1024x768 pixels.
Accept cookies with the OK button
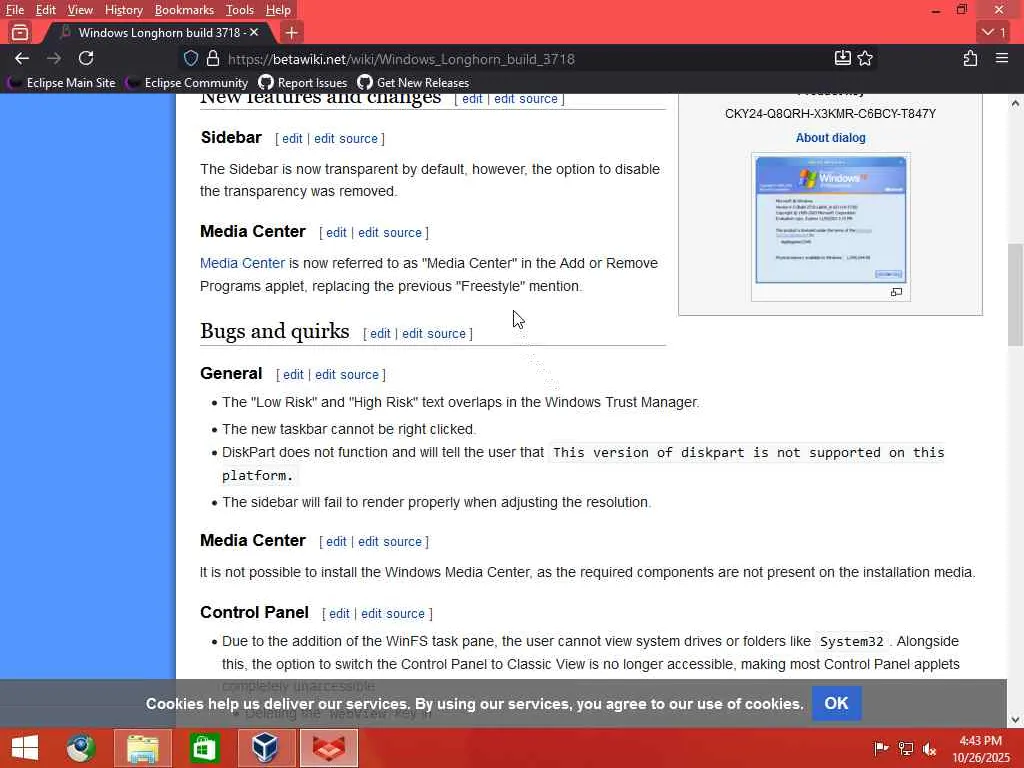[836, 703]
